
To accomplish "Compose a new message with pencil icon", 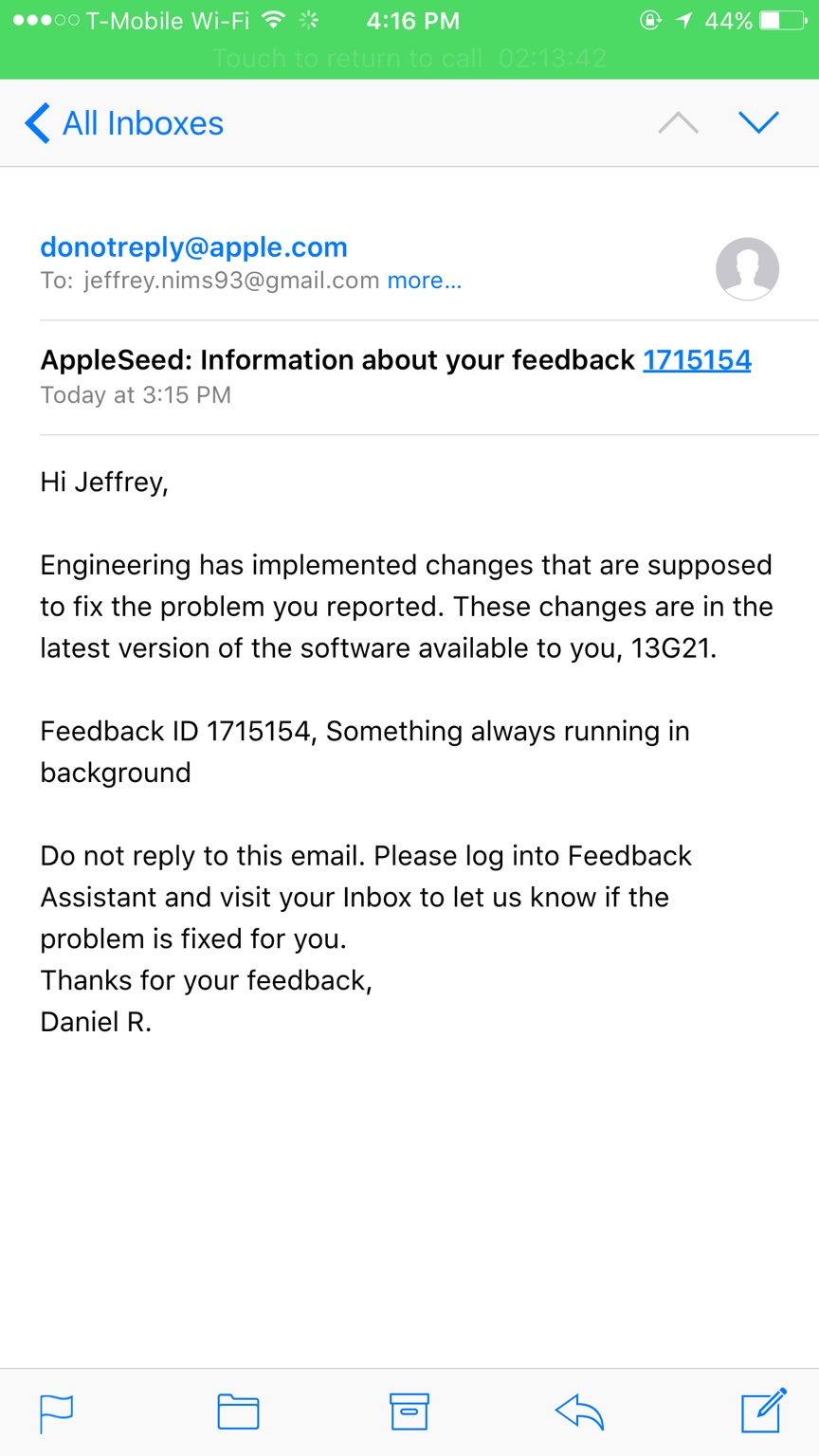I will tap(763, 1410).
